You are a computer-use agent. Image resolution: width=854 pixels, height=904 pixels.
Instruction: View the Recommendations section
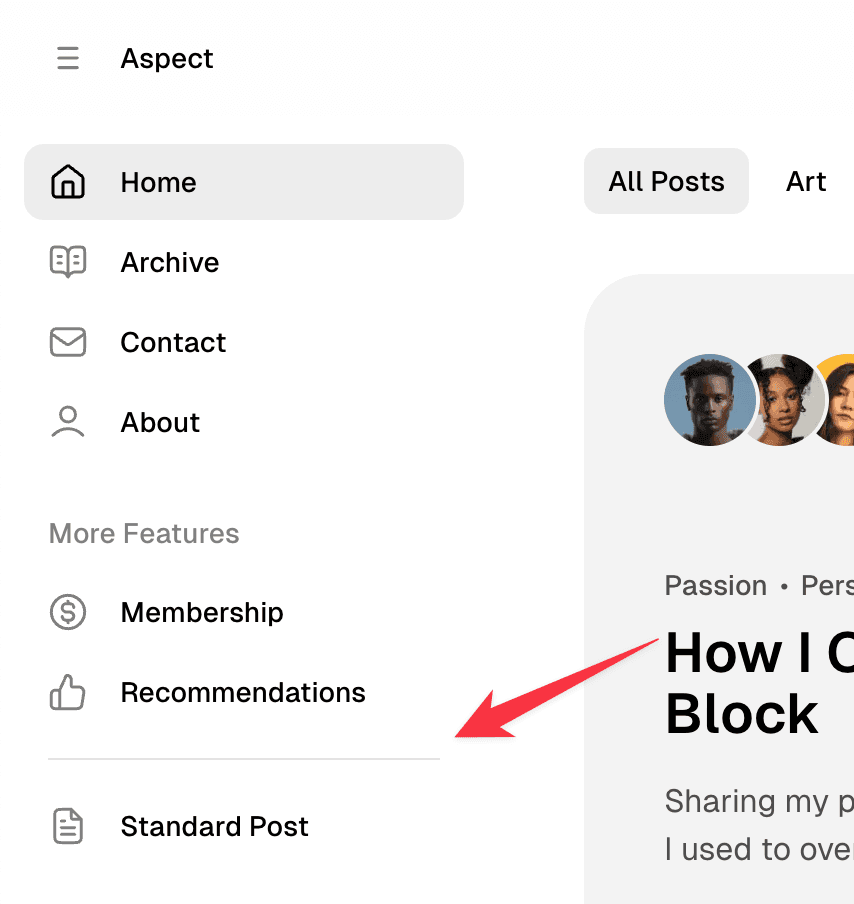click(x=242, y=692)
